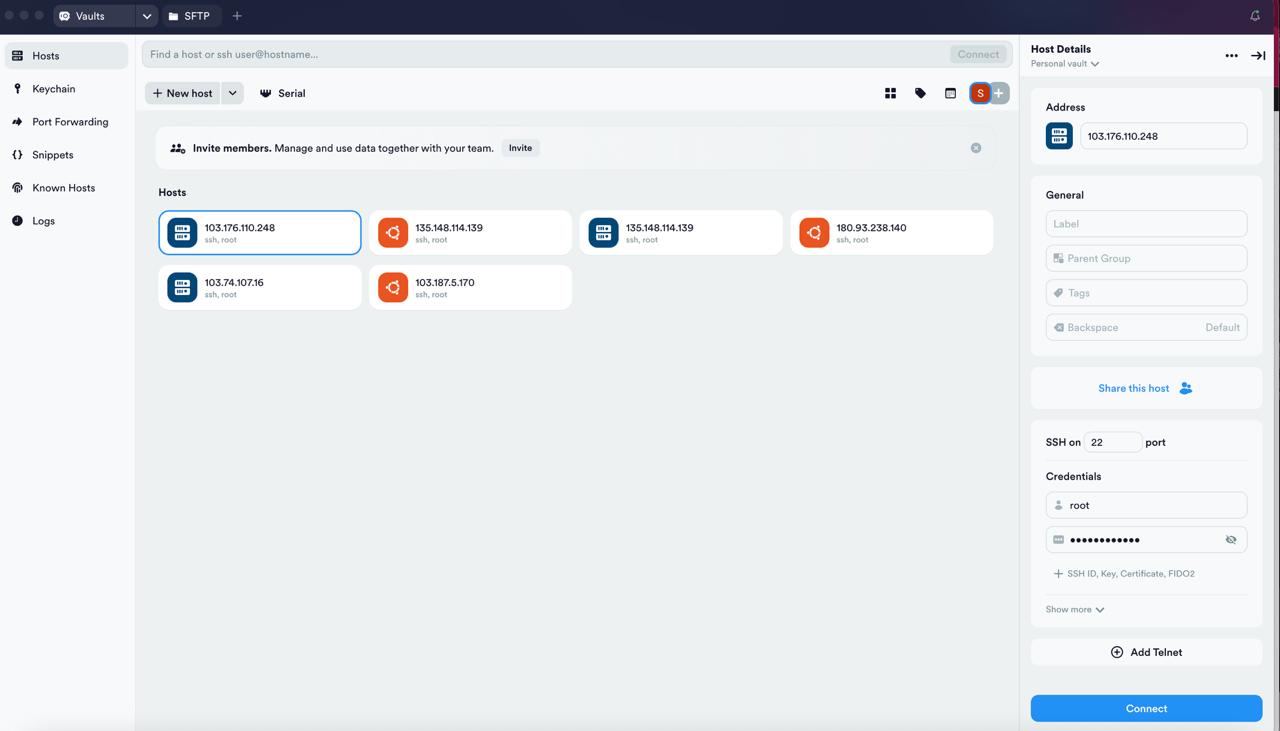Open the calendar sort icon
1280x731 pixels.
click(x=950, y=93)
